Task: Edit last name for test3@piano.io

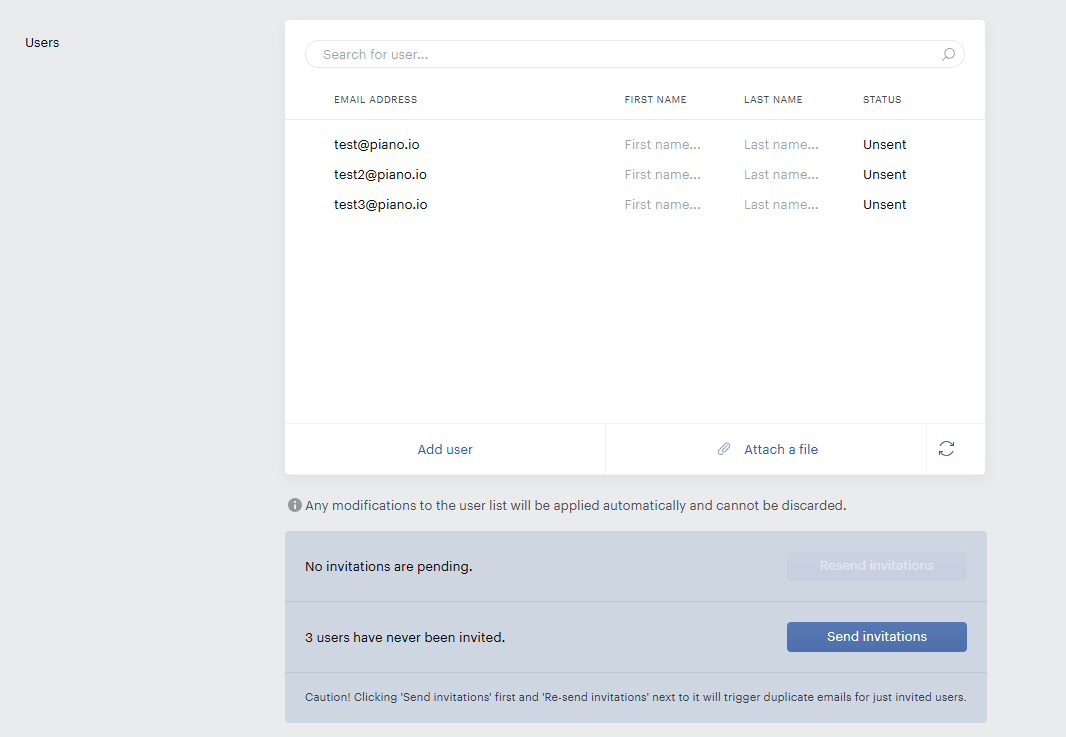Action: click(x=781, y=205)
